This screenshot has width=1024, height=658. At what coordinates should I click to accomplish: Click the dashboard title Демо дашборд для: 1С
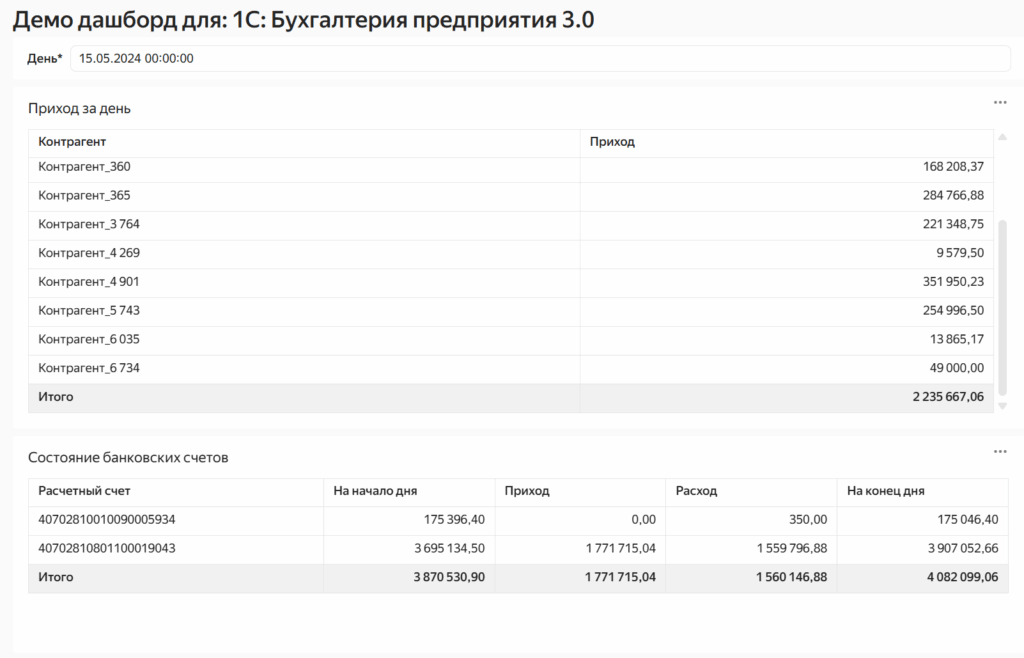click(x=303, y=20)
